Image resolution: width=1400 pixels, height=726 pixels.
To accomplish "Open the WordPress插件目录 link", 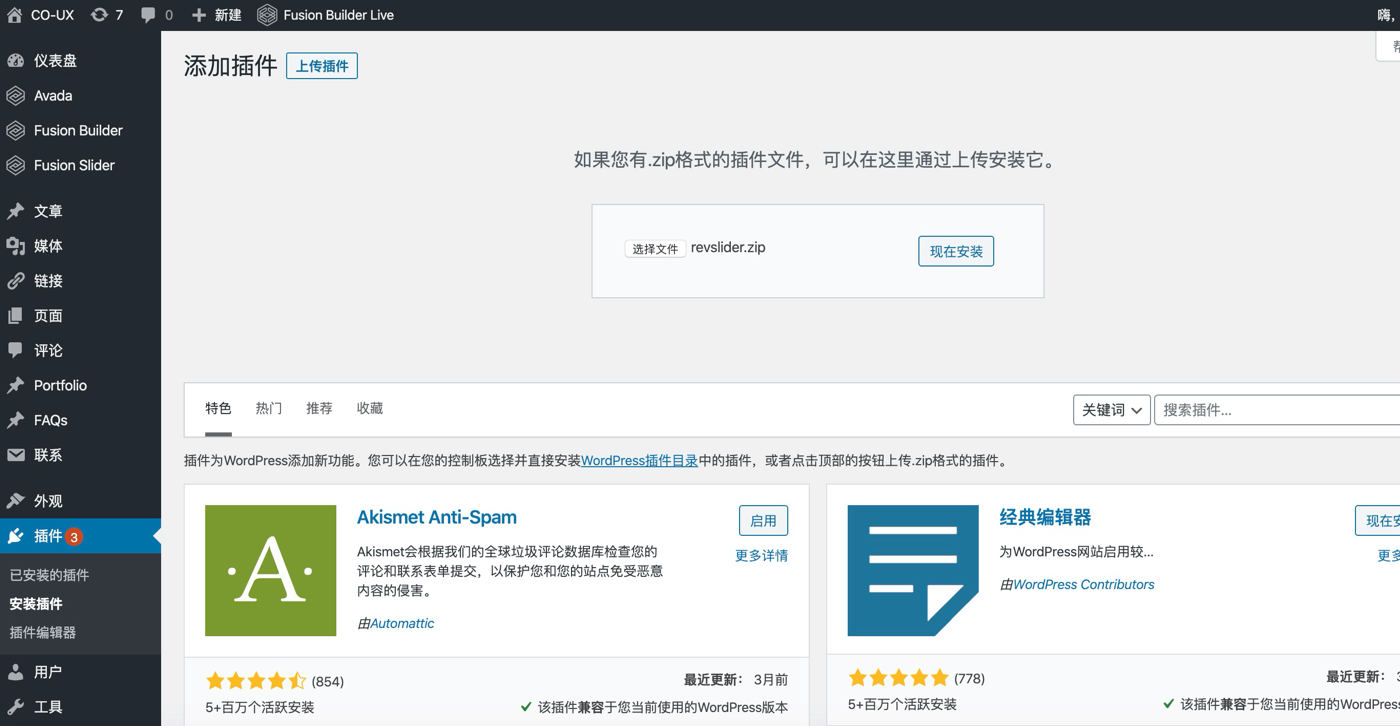I will (639, 461).
